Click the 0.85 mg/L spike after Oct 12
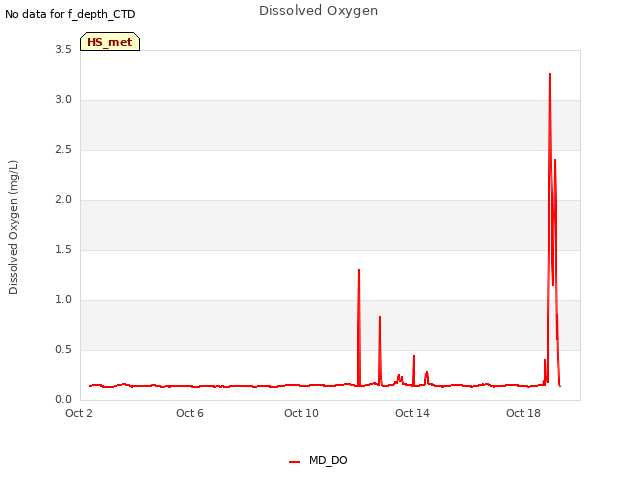Viewport: 640px width, 480px height. point(380,317)
